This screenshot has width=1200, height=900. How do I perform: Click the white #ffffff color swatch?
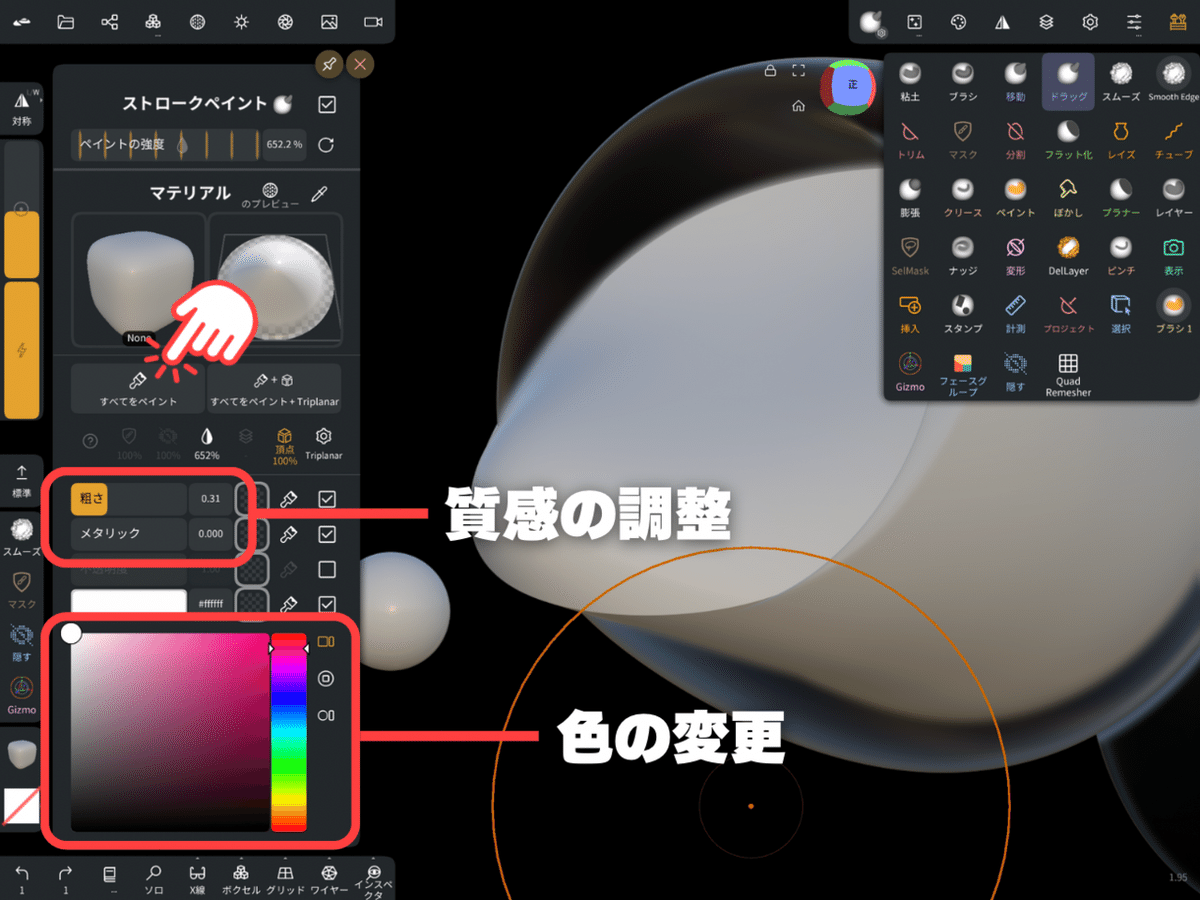coord(129,604)
